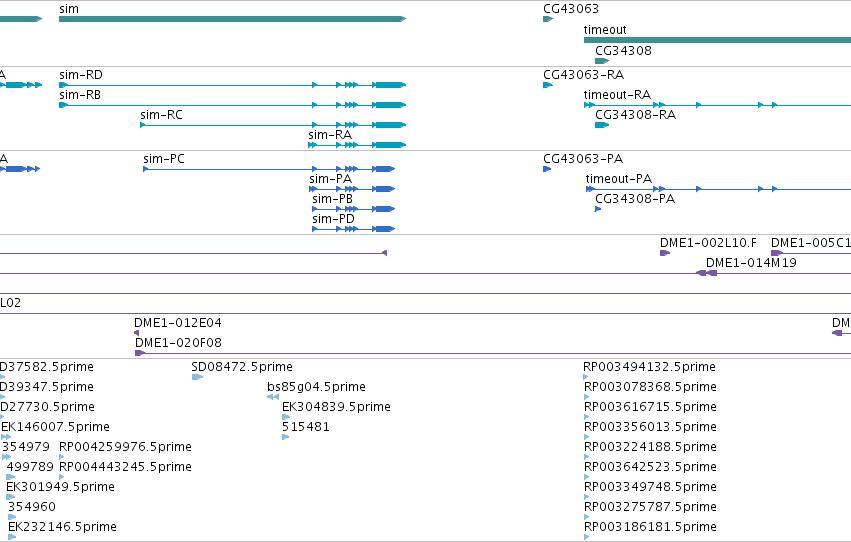Click the CG34308-PA arrow glyph

pyautogui.click(x=598, y=209)
